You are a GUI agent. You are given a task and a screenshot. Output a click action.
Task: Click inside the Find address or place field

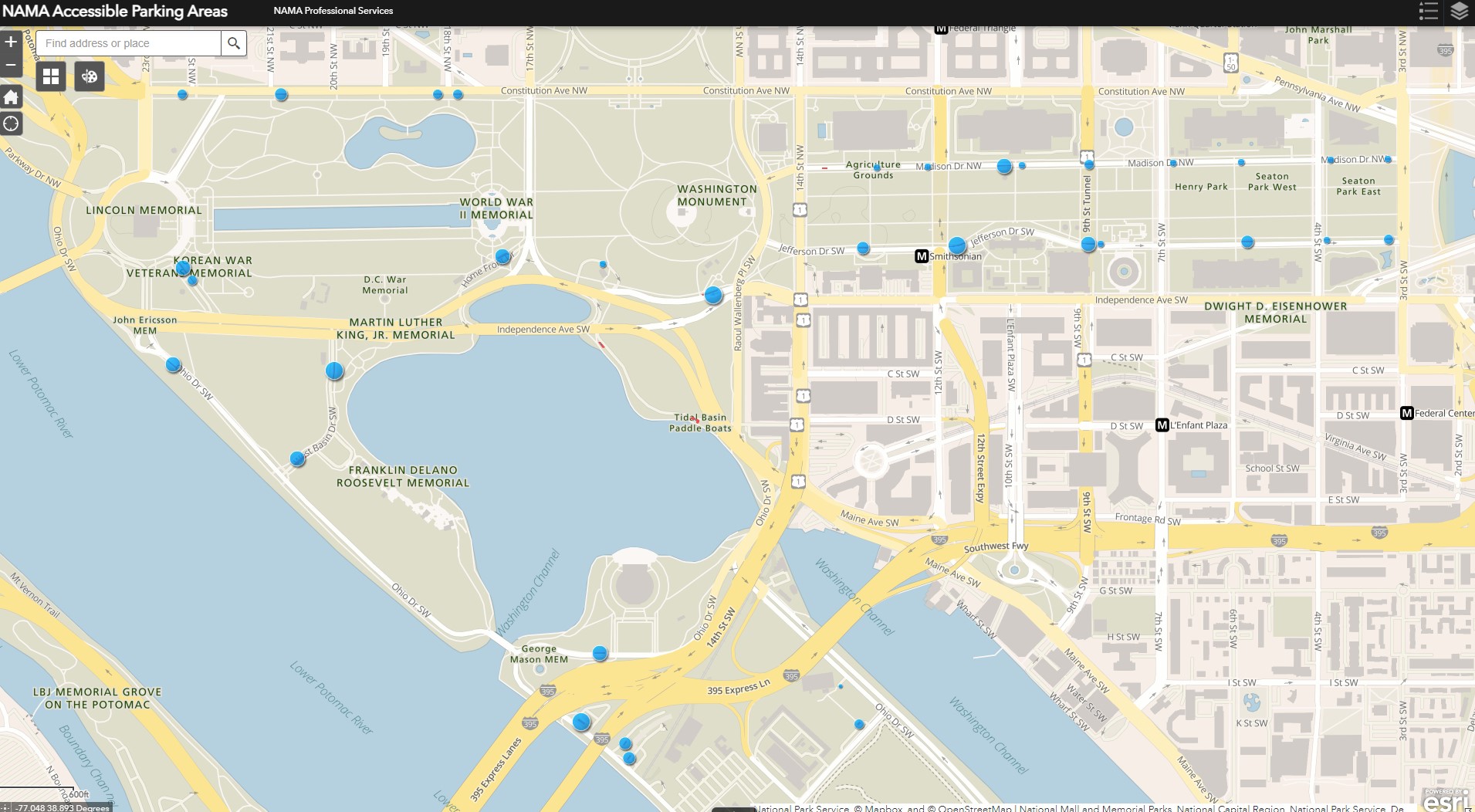(x=127, y=42)
